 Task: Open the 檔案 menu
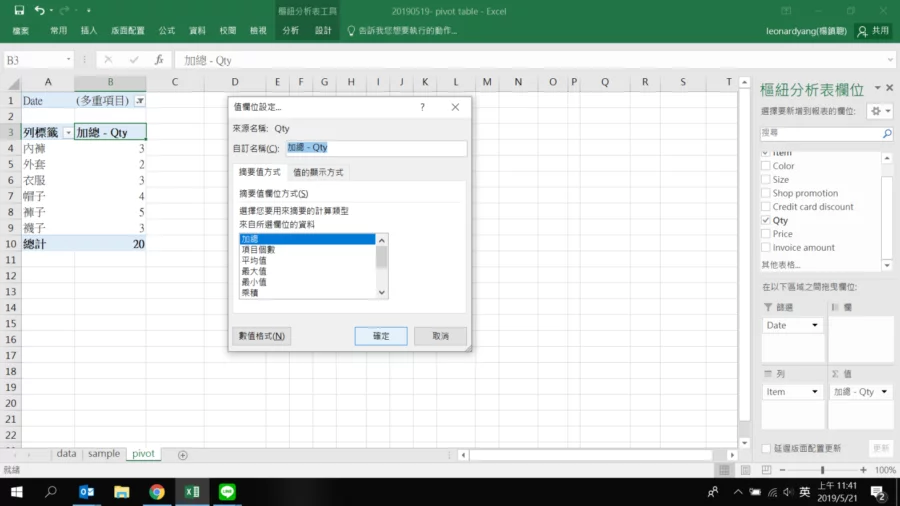tap(21, 31)
